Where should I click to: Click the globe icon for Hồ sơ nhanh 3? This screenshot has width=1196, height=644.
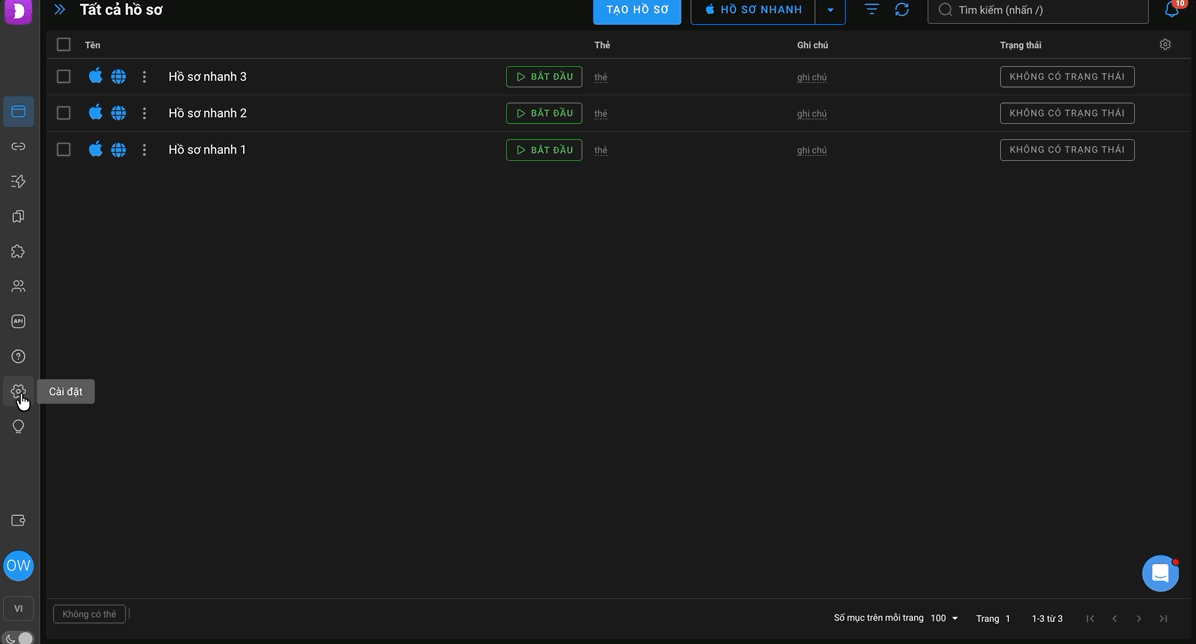pyautogui.click(x=118, y=76)
